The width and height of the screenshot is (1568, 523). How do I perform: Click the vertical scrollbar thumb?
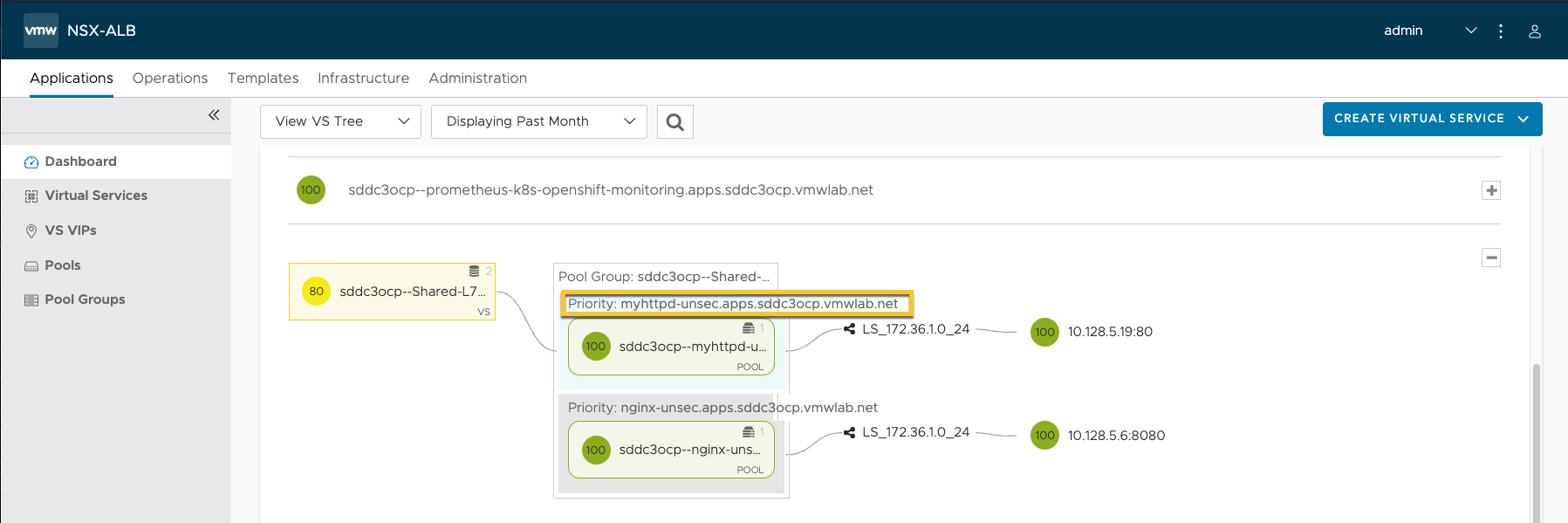(1537, 444)
